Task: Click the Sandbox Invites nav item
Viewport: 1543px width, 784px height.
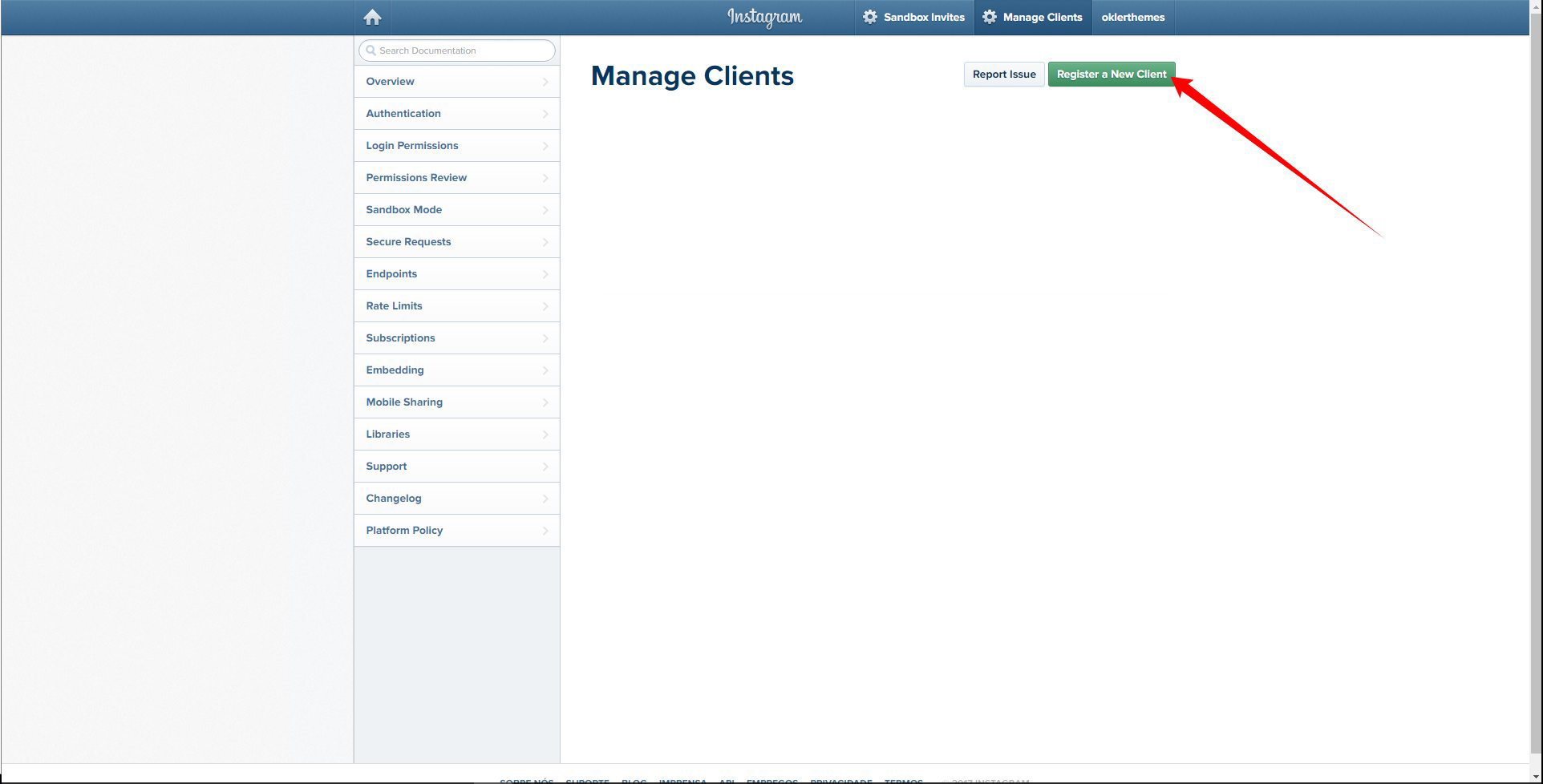Action: (x=923, y=17)
